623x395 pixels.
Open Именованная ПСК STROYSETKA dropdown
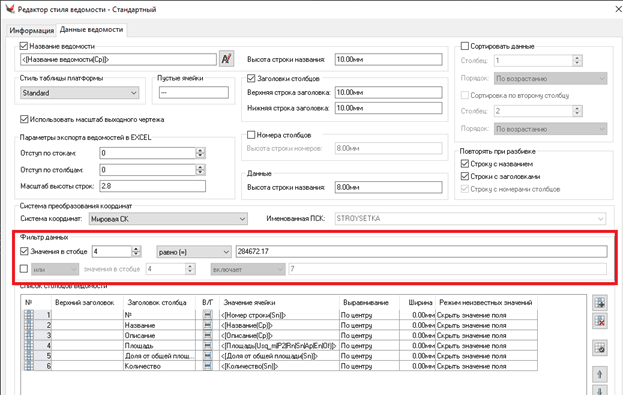470,219
